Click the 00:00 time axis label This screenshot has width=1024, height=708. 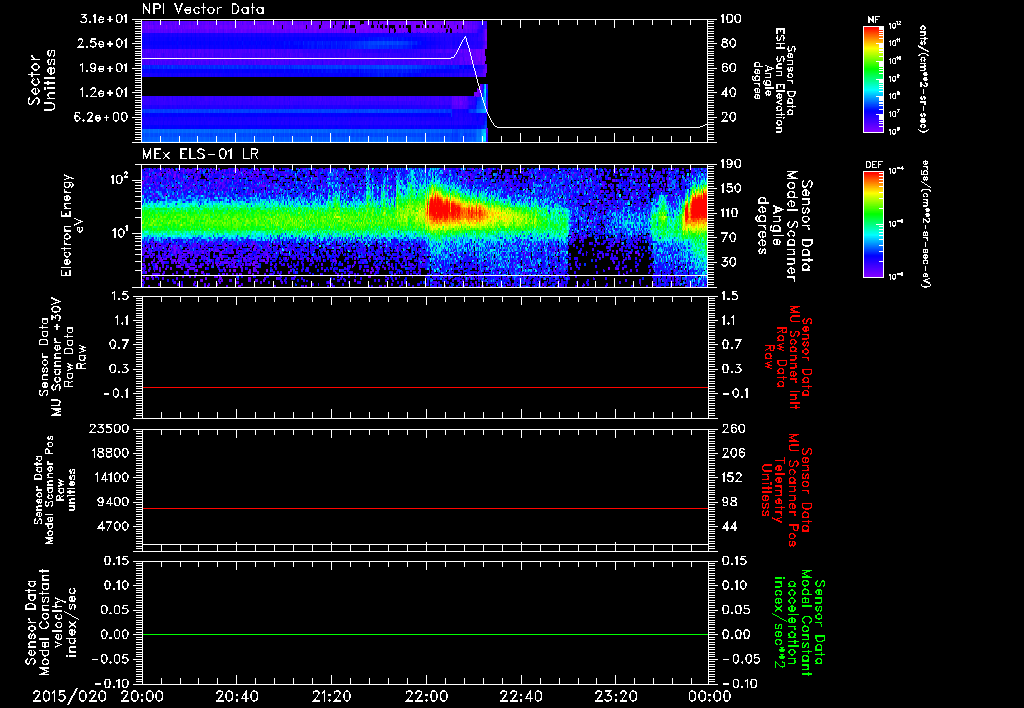[710, 696]
